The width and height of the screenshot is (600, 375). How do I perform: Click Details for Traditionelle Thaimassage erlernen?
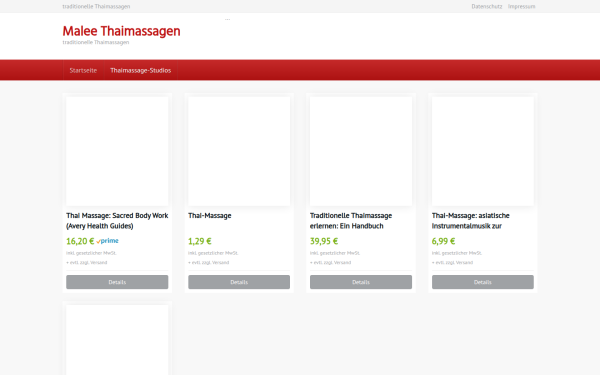point(361,282)
